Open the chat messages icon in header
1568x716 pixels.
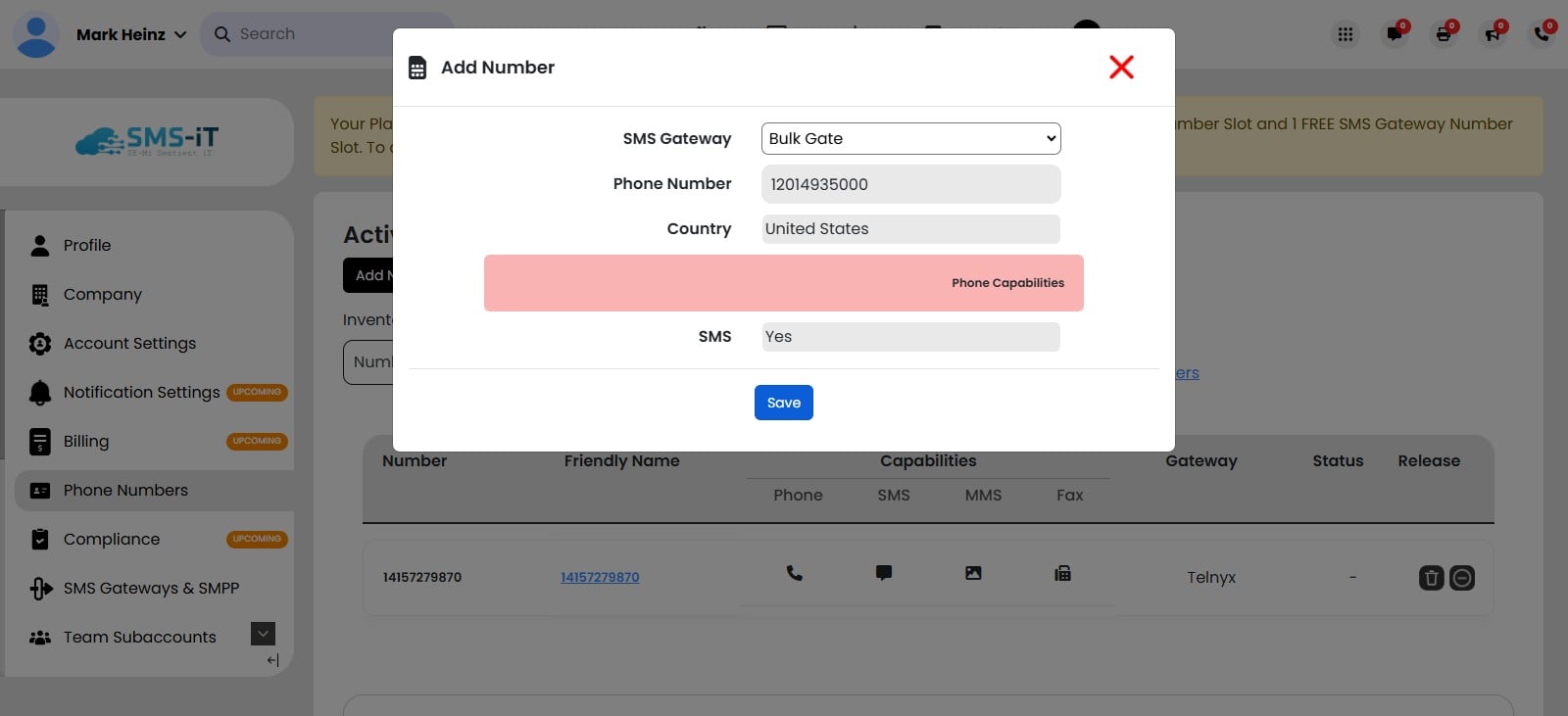(1395, 34)
